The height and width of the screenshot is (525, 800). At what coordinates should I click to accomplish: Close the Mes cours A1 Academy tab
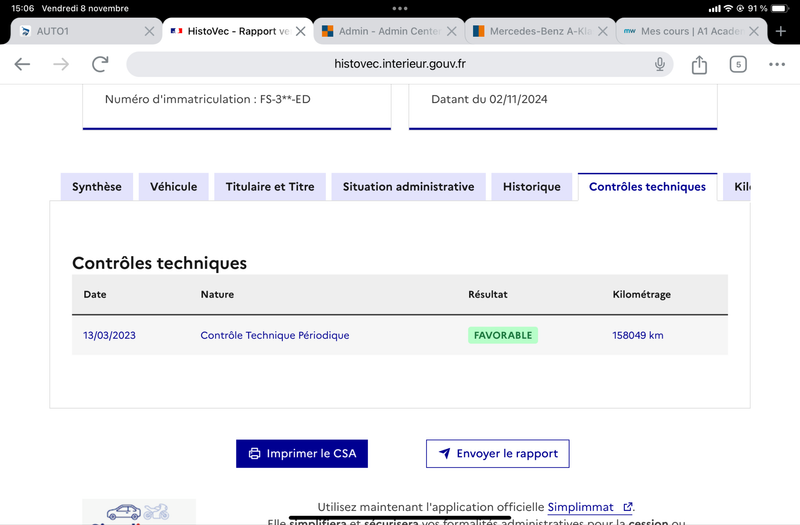(x=754, y=31)
